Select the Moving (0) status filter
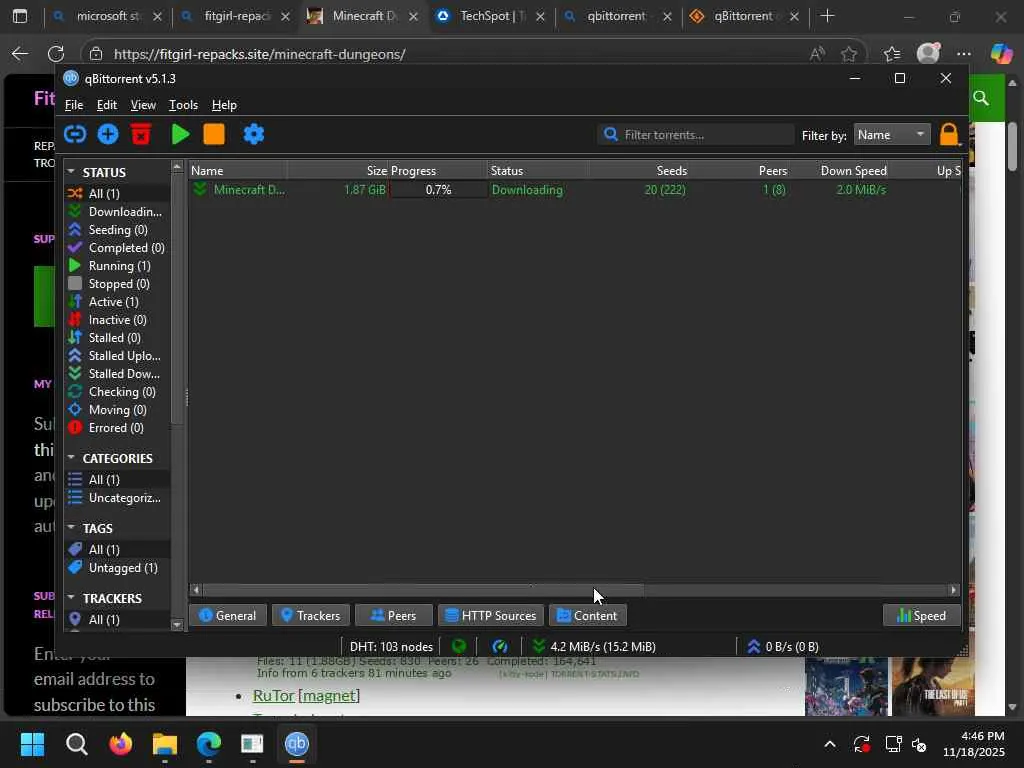1024x768 pixels. (x=118, y=409)
